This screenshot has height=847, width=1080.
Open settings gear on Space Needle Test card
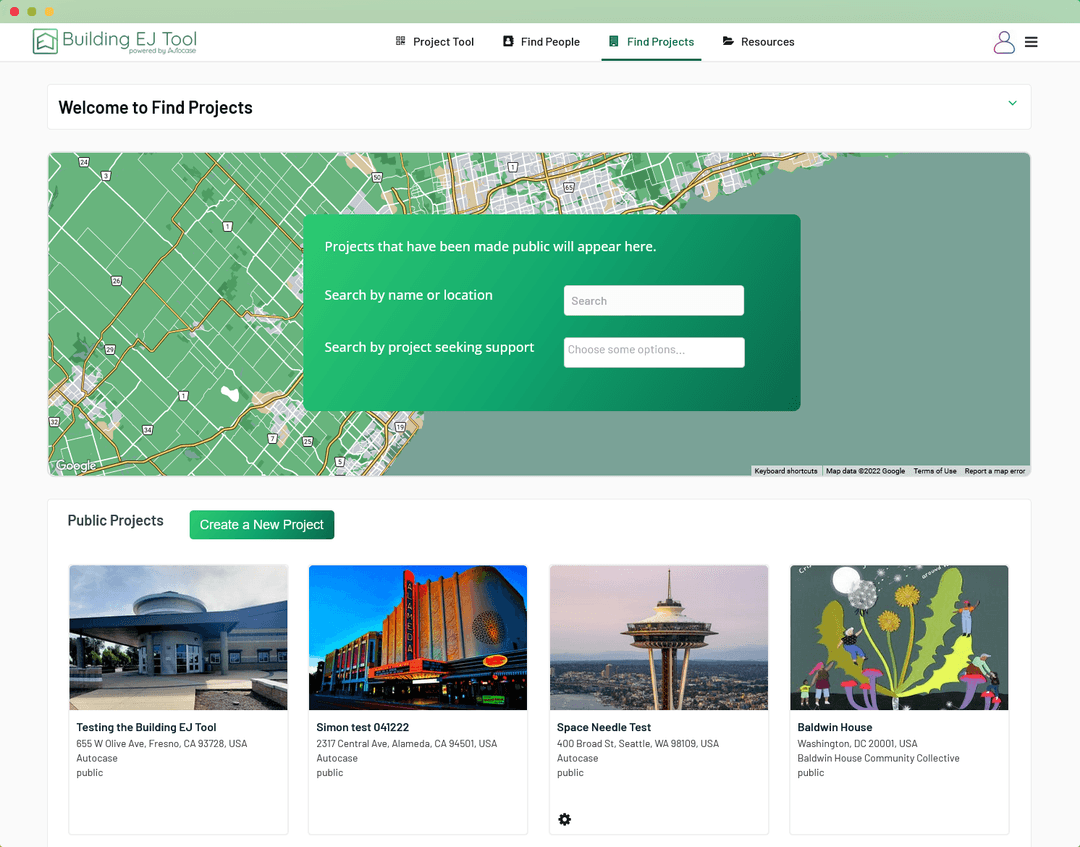tap(565, 819)
